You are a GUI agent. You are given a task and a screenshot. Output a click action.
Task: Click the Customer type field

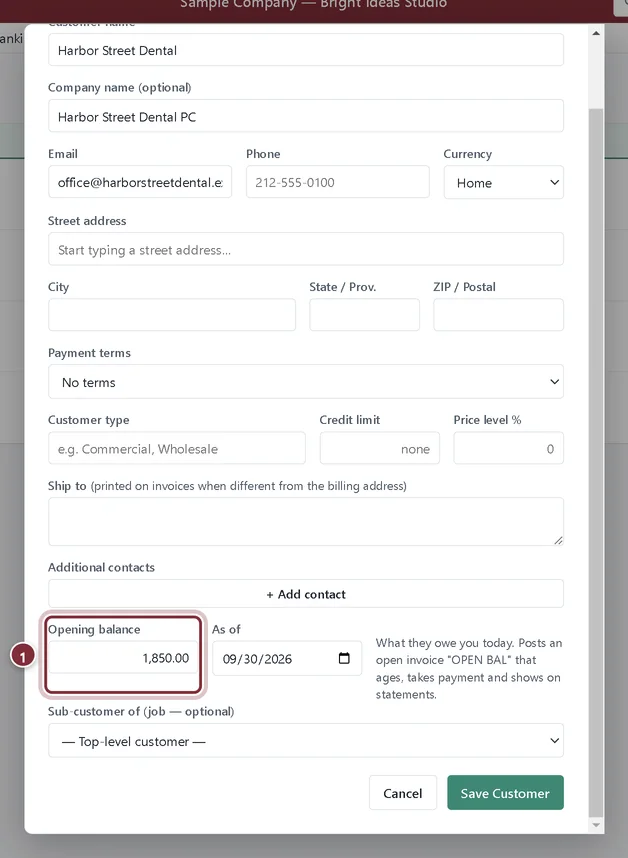point(177,448)
